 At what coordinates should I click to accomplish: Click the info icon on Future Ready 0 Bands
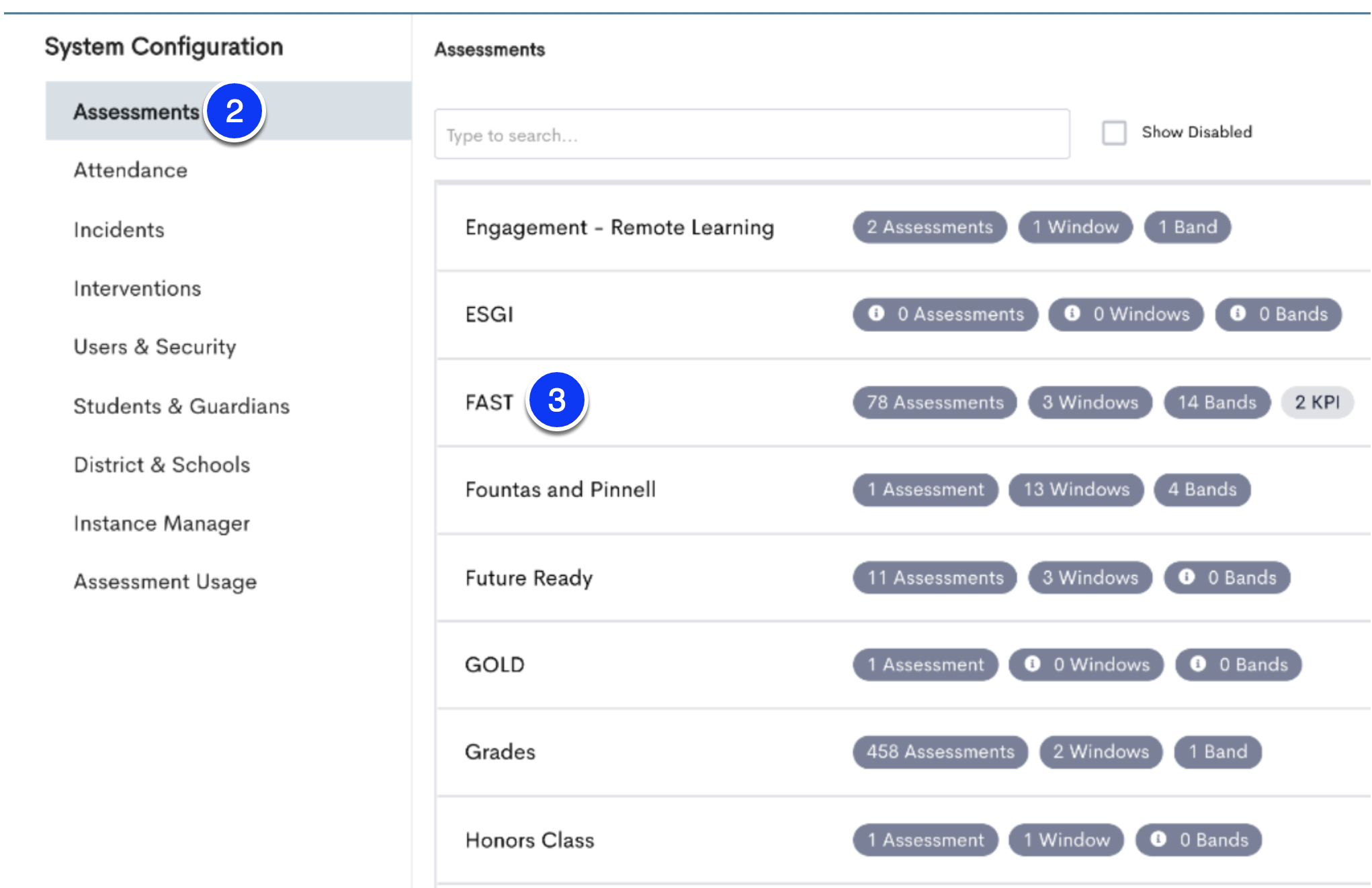1187,577
